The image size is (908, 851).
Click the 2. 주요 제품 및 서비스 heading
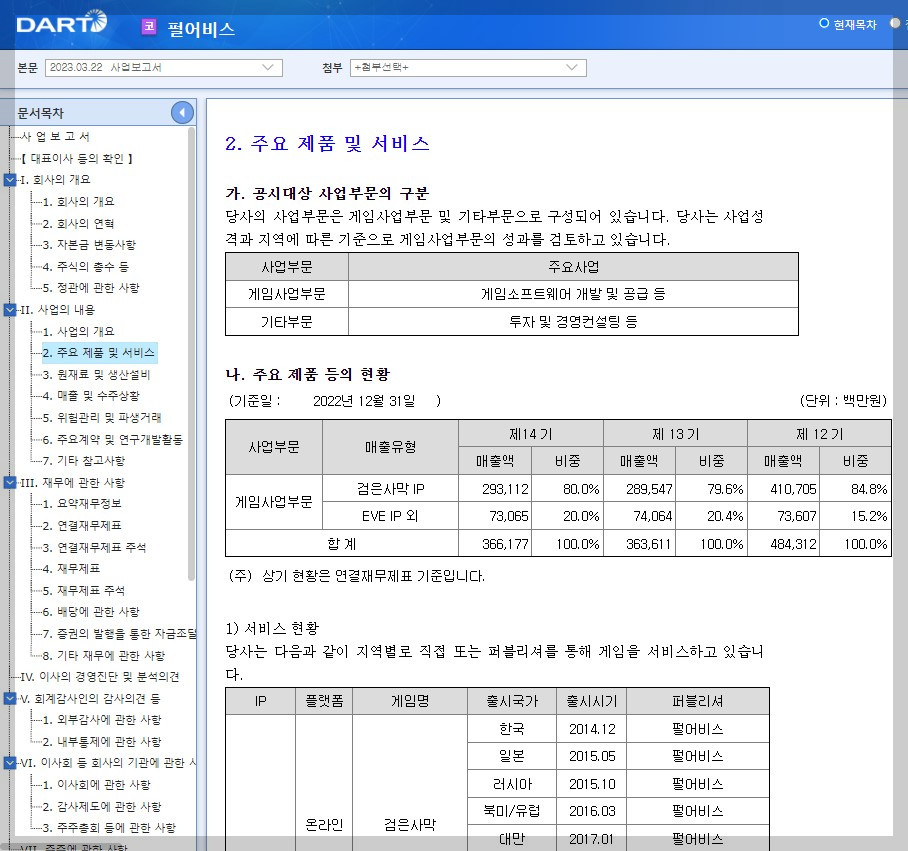[x=327, y=144]
